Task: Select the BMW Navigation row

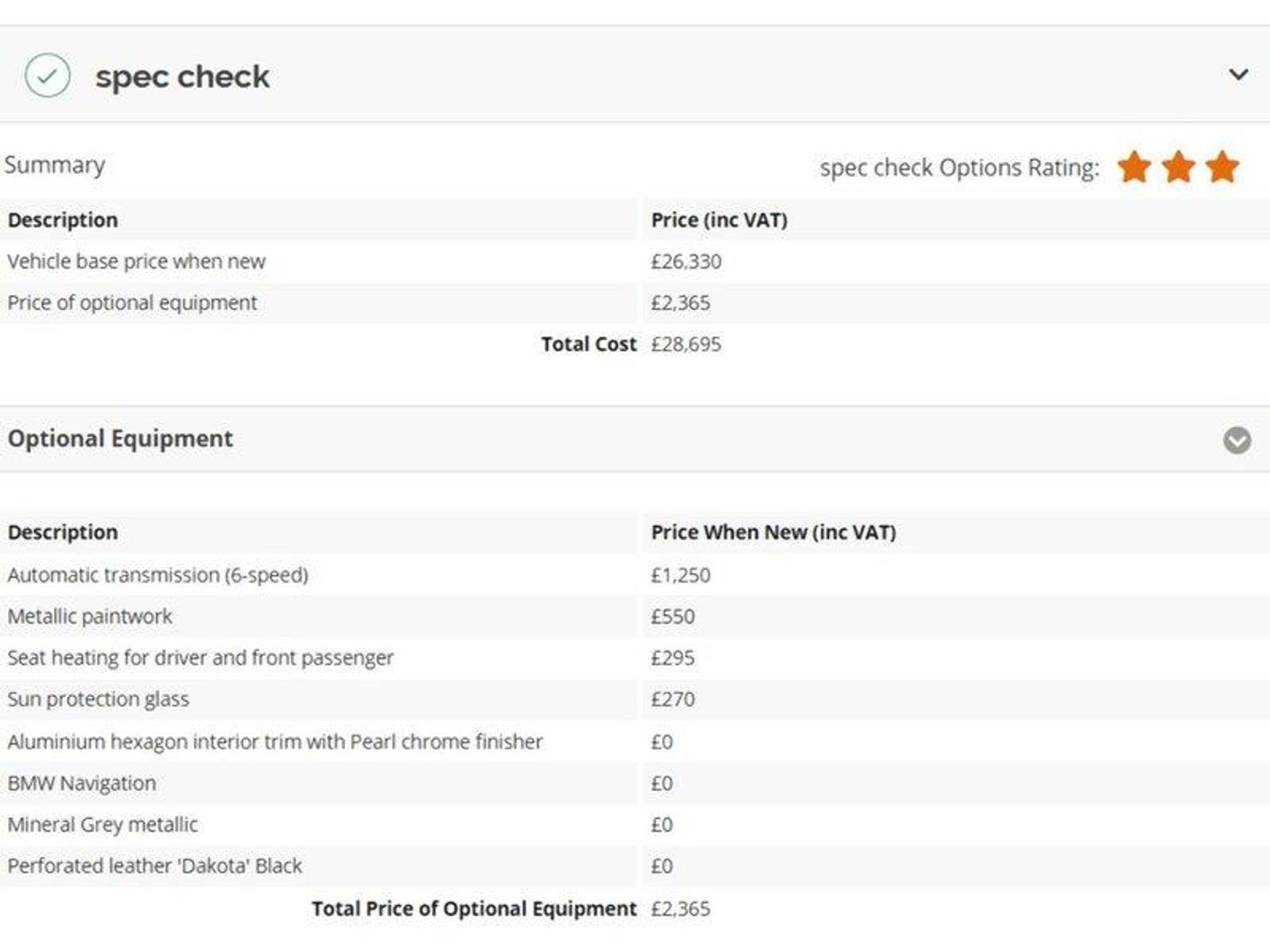Action: (635, 783)
